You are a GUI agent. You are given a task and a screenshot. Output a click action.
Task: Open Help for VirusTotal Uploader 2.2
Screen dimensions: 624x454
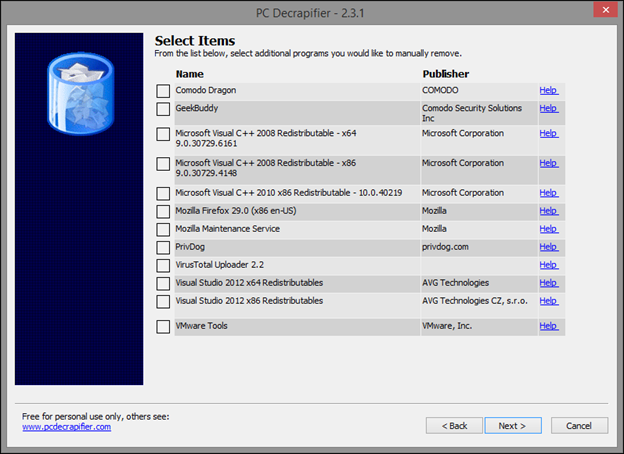[x=549, y=265]
